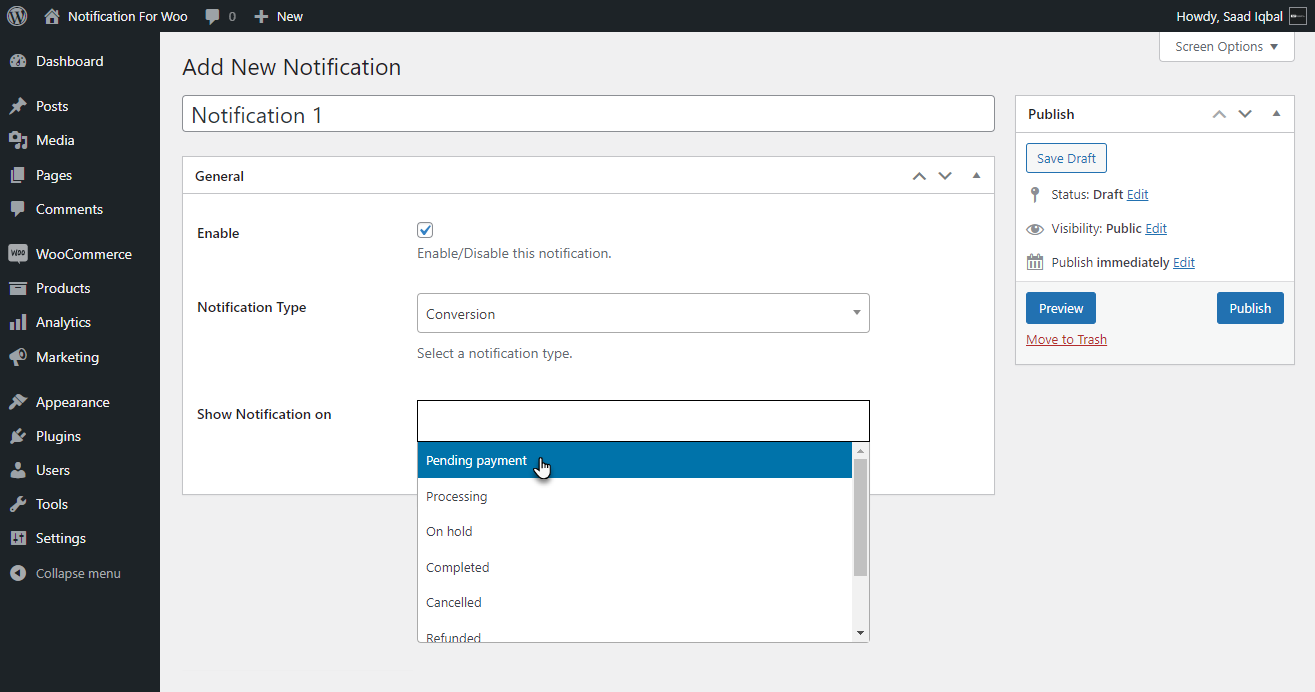Click the Visibility eye icon
The height and width of the screenshot is (692, 1315).
click(1035, 229)
